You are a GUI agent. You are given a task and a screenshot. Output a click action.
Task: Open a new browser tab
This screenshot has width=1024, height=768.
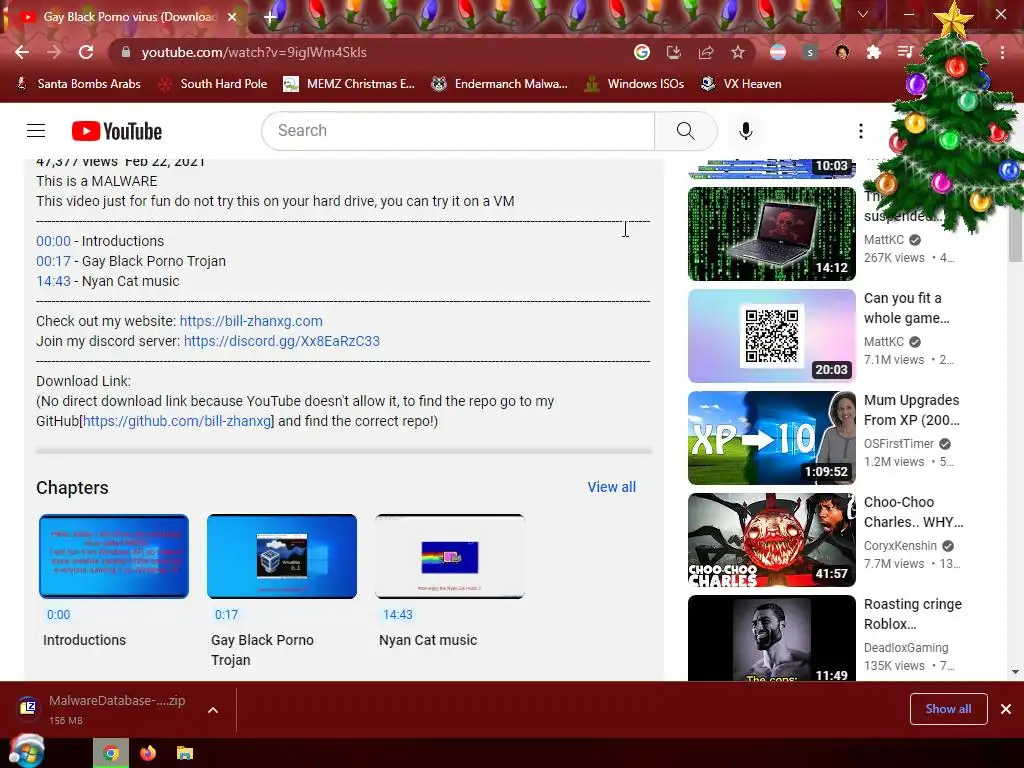click(270, 18)
